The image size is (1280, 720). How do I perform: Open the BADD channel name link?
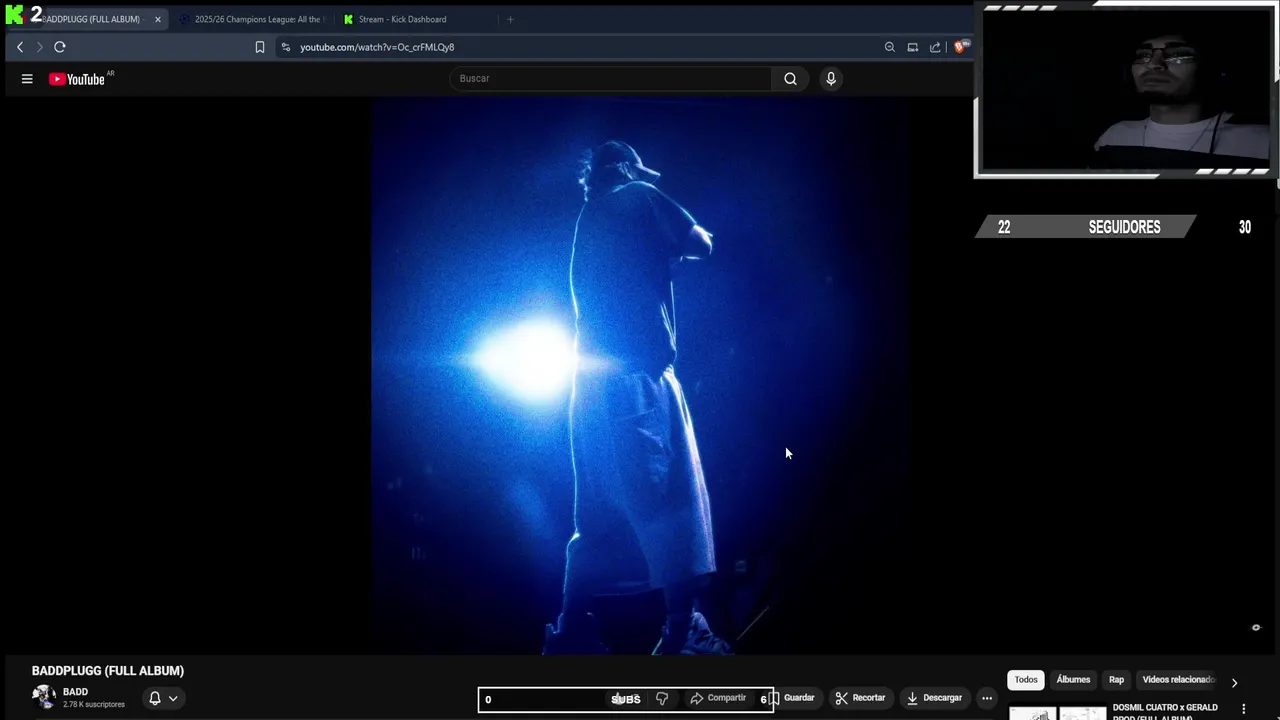pyautogui.click(x=75, y=692)
